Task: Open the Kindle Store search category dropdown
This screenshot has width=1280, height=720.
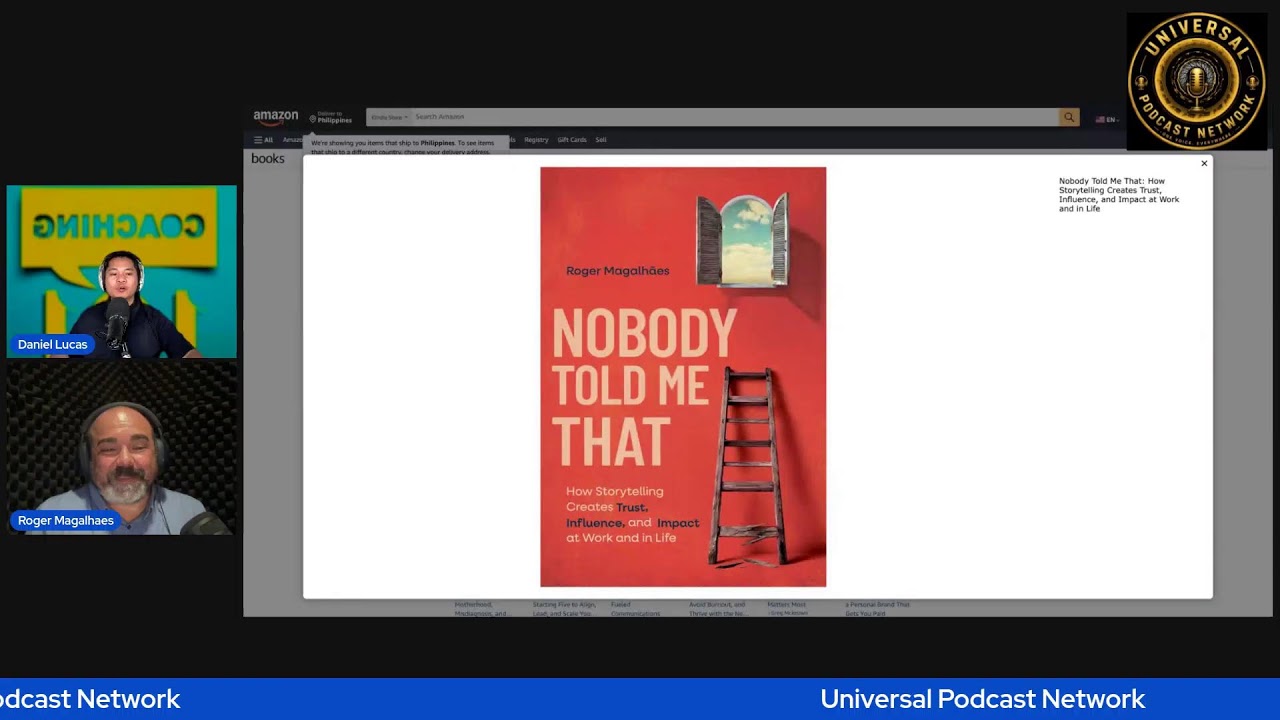Action: 389,117
